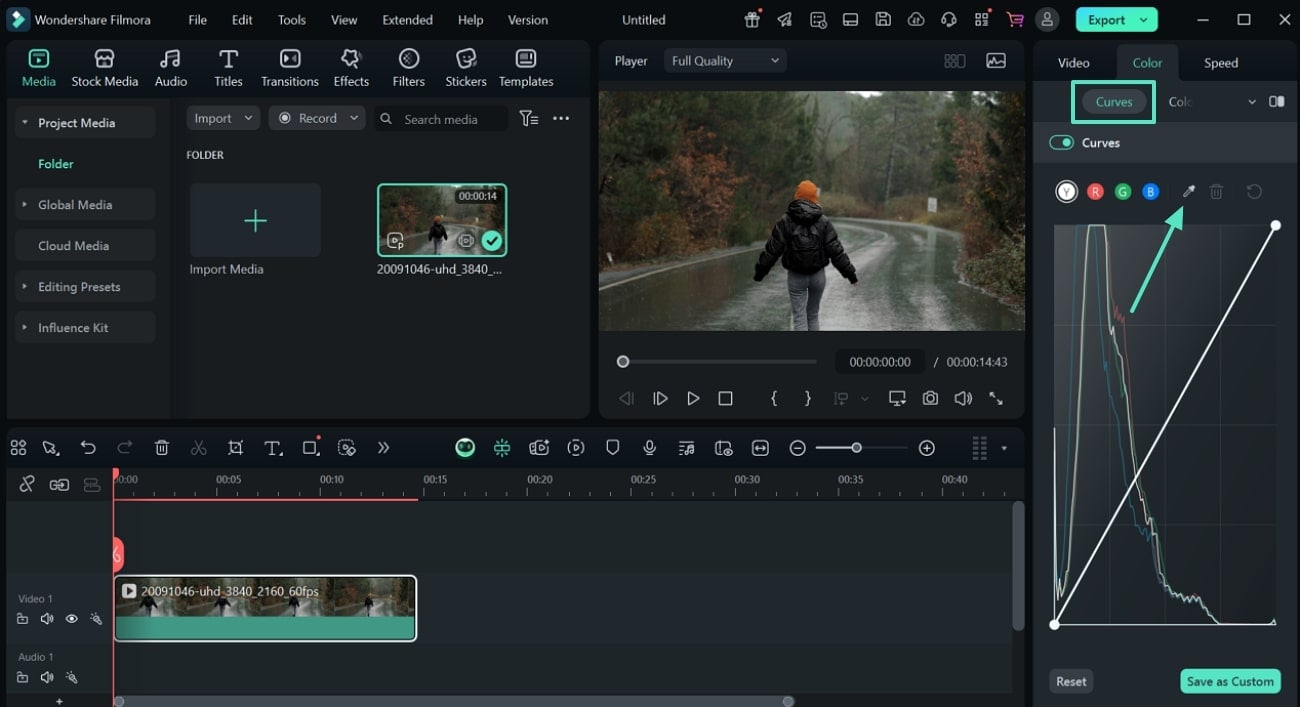Screen dimensions: 1300x707
Task: Click the fullscreen expand icon in player
Action: click(x=996, y=398)
